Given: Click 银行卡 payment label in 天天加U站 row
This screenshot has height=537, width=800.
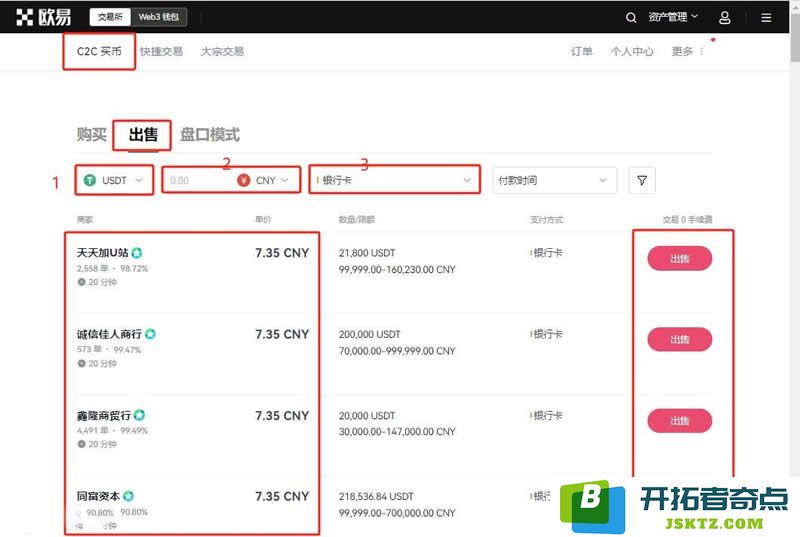Looking at the screenshot, I should tap(547, 252).
